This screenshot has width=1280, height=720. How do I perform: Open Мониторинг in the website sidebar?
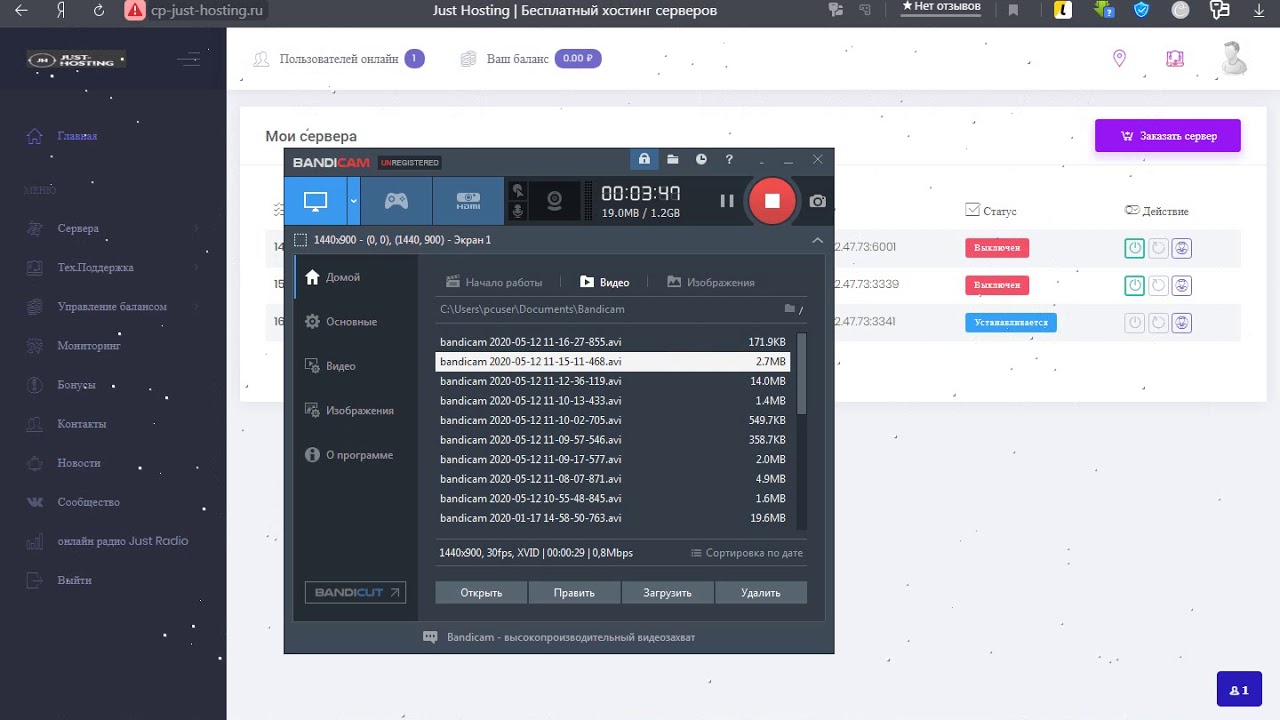[89, 346]
